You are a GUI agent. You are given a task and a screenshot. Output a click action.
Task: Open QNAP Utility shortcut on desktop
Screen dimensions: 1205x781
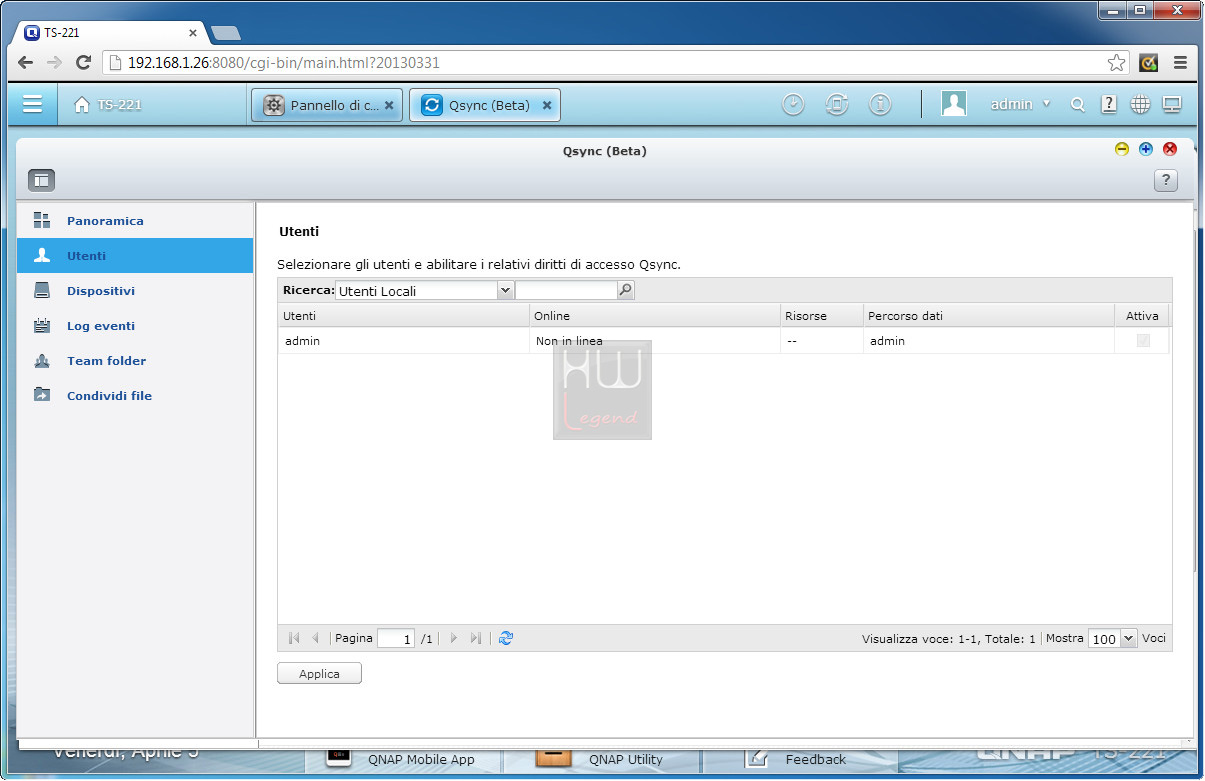coord(600,759)
